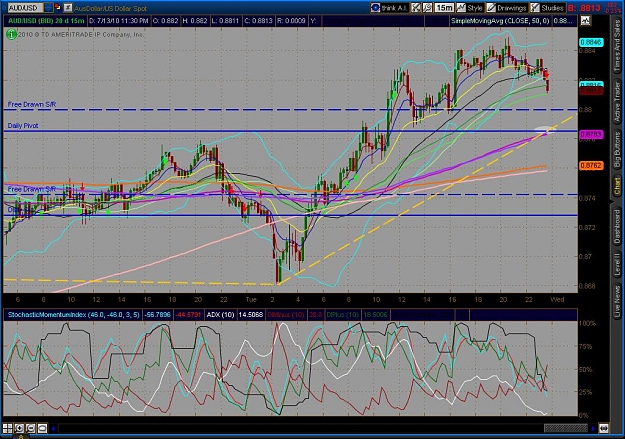Click the red-yellow color link icon
625x439 pixels.
[57, 7]
